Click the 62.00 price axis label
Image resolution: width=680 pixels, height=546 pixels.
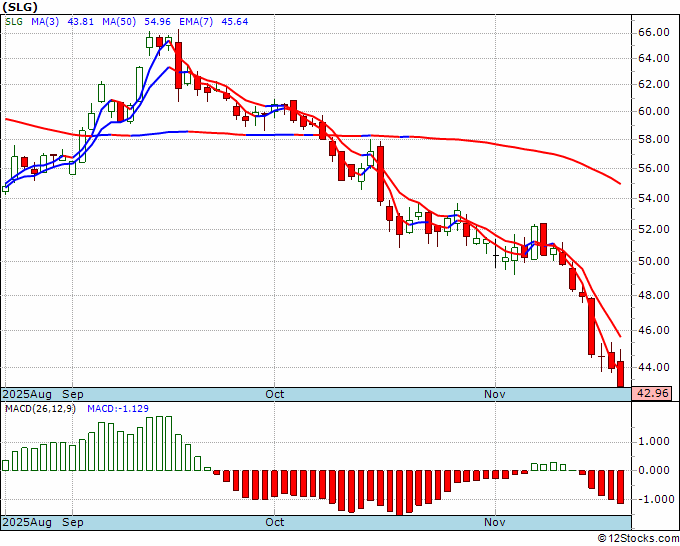coord(653,84)
